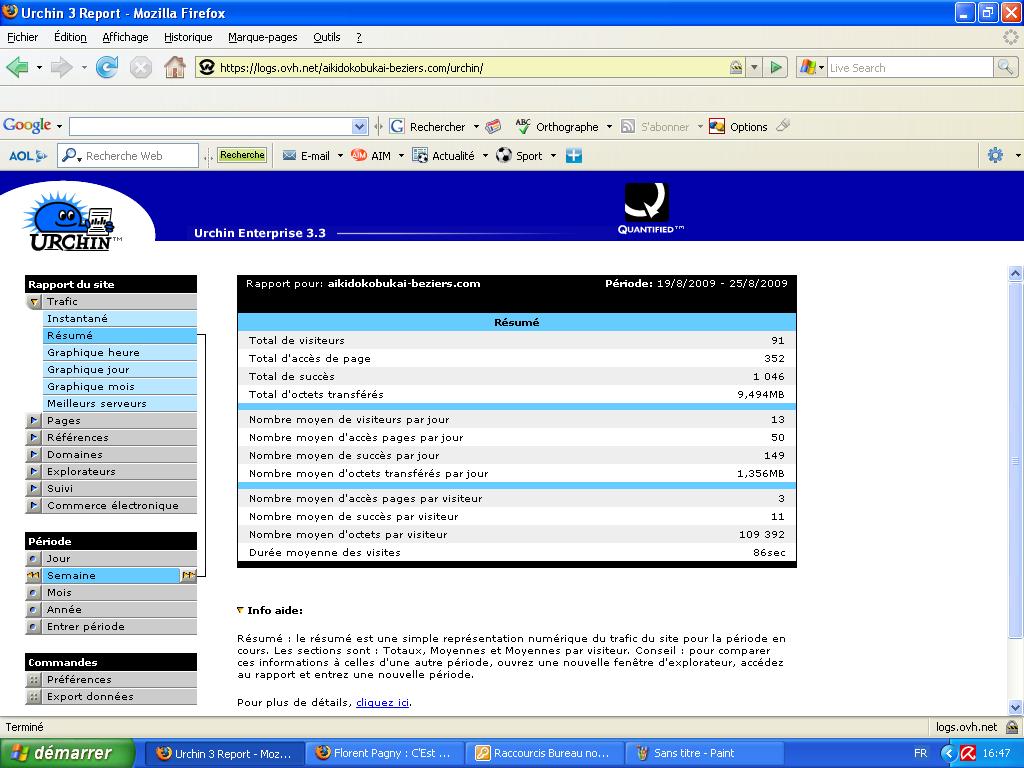
Task: Follow the 'cliquez ici' link
Action: click(383, 703)
